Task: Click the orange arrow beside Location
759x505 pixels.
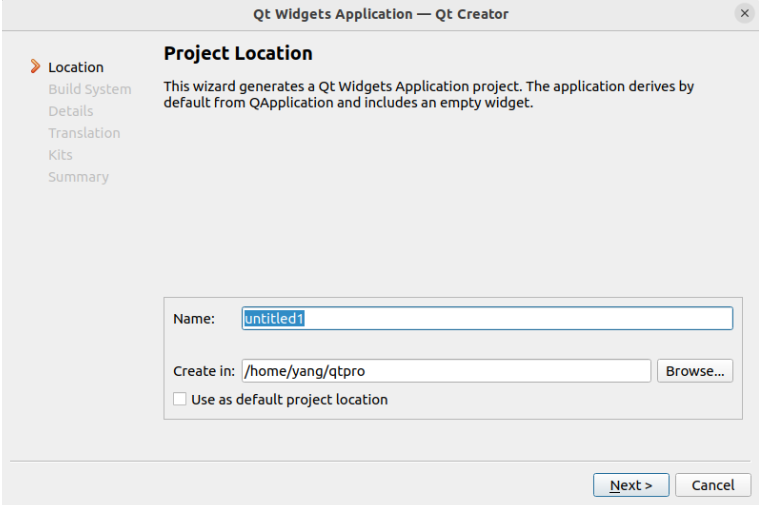Action: pyautogui.click(x=36, y=67)
